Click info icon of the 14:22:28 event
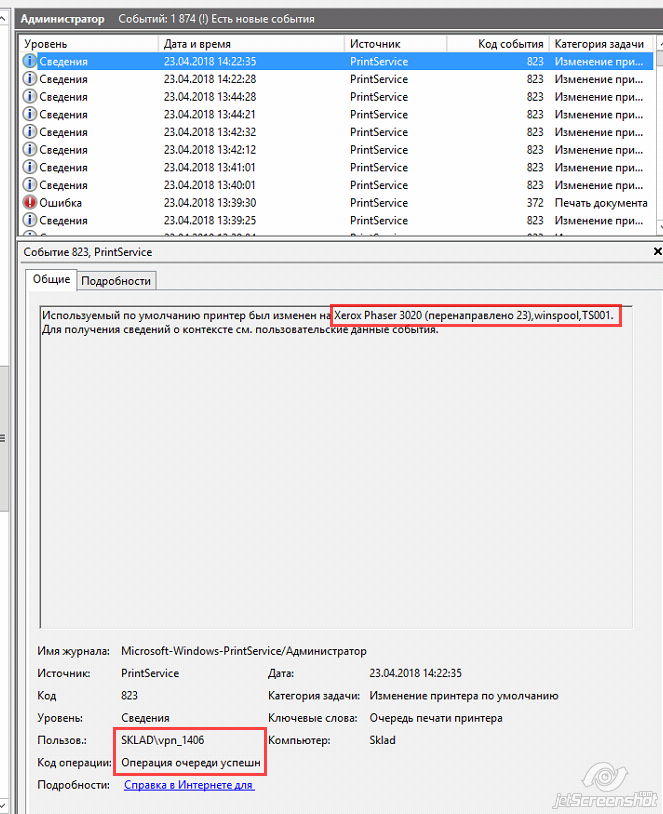The height and width of the screenshot is (814, 663). 30,79
